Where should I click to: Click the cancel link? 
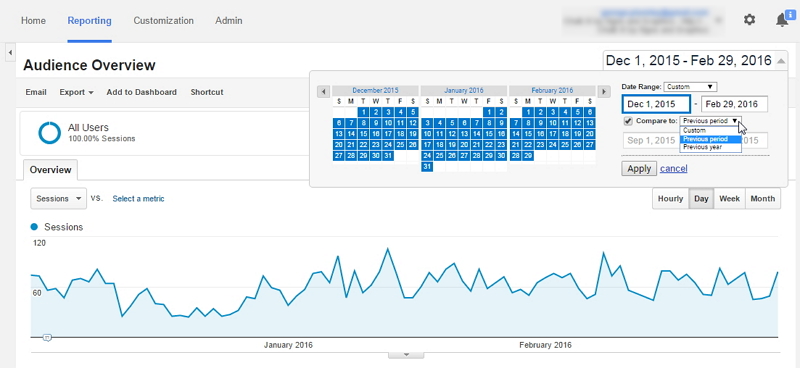pyautogui.click(x=673, y=168)
